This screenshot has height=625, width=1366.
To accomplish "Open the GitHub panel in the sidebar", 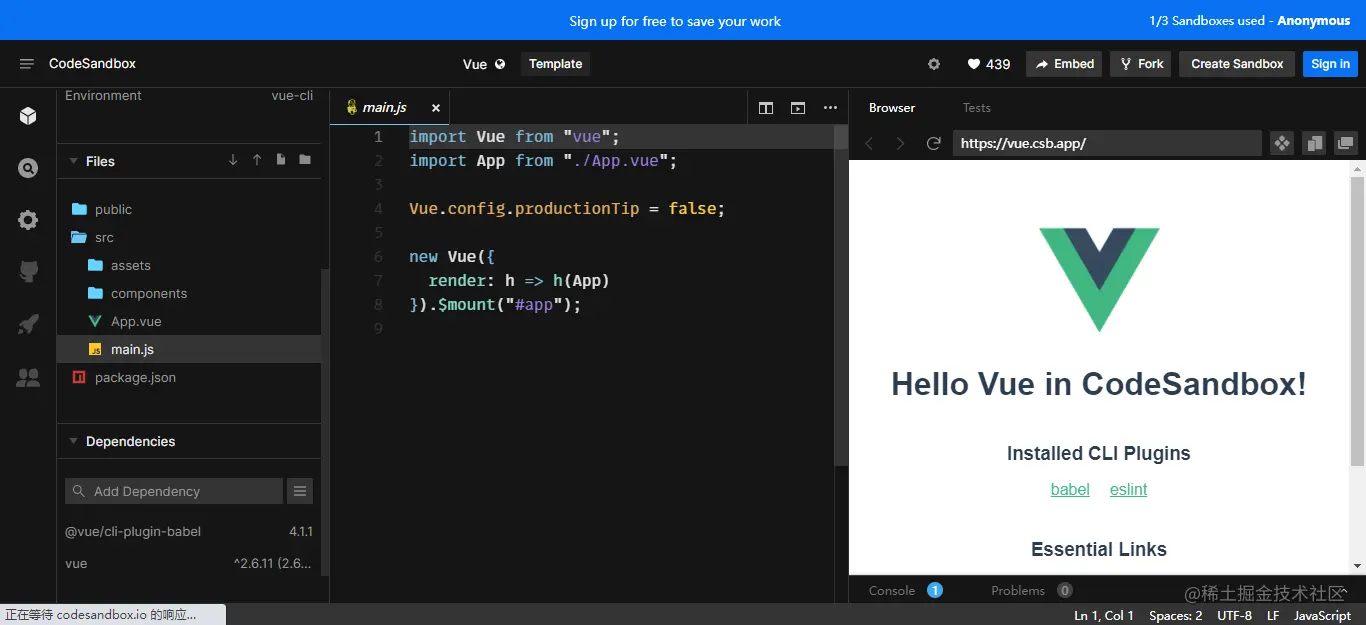I will coord(28,272).
